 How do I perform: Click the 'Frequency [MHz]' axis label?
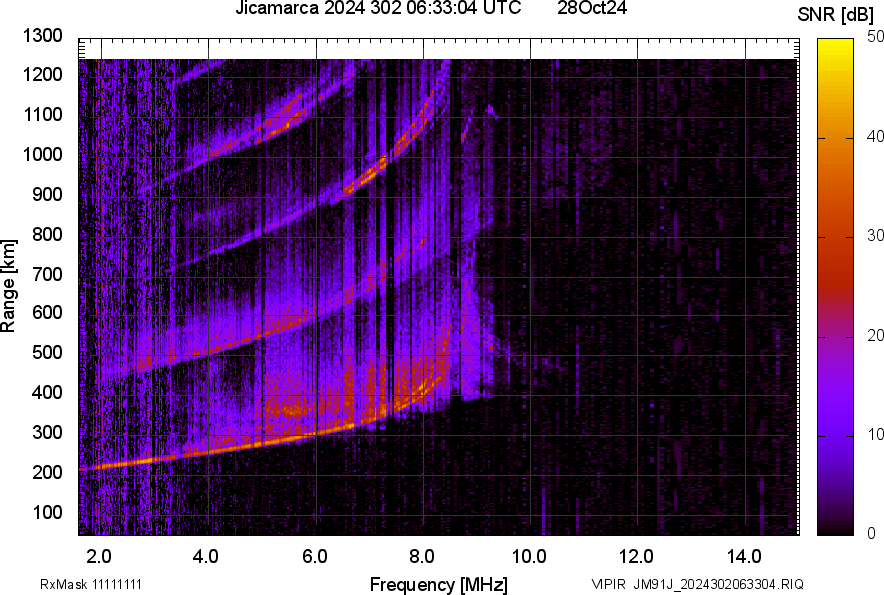439,584
